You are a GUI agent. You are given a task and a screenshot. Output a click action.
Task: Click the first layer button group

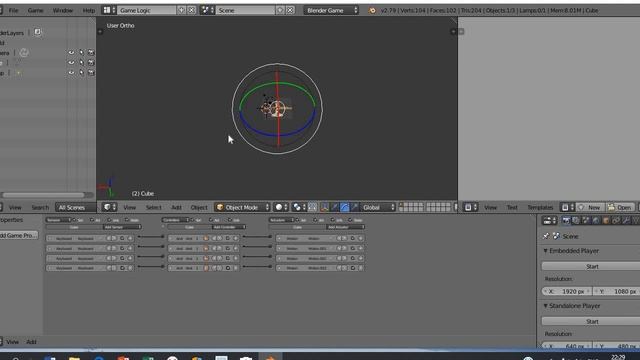tap(411, 207)
